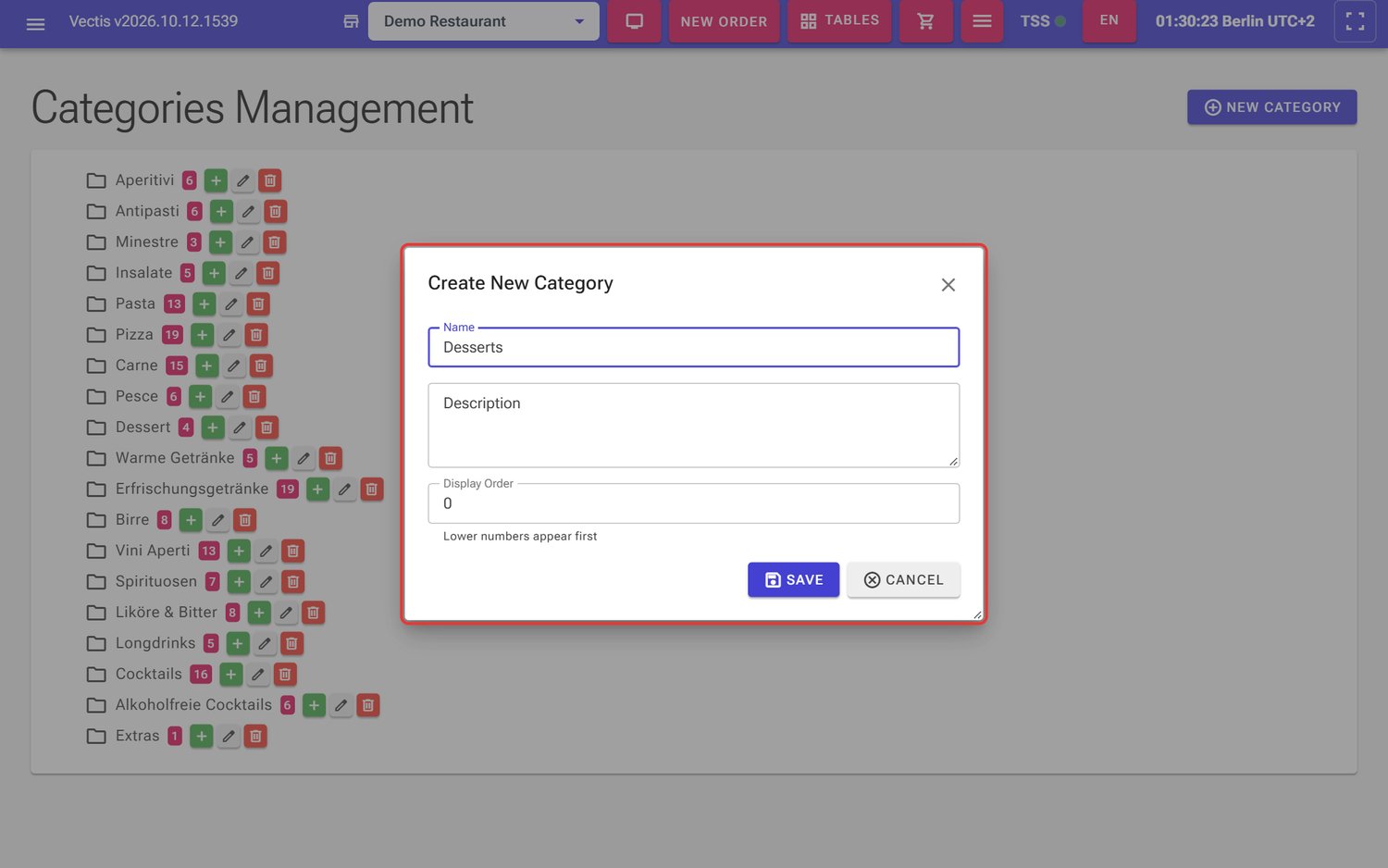Click the Display Order field
The height and width of the screenshot is (868, 1388).
point(693,503)
